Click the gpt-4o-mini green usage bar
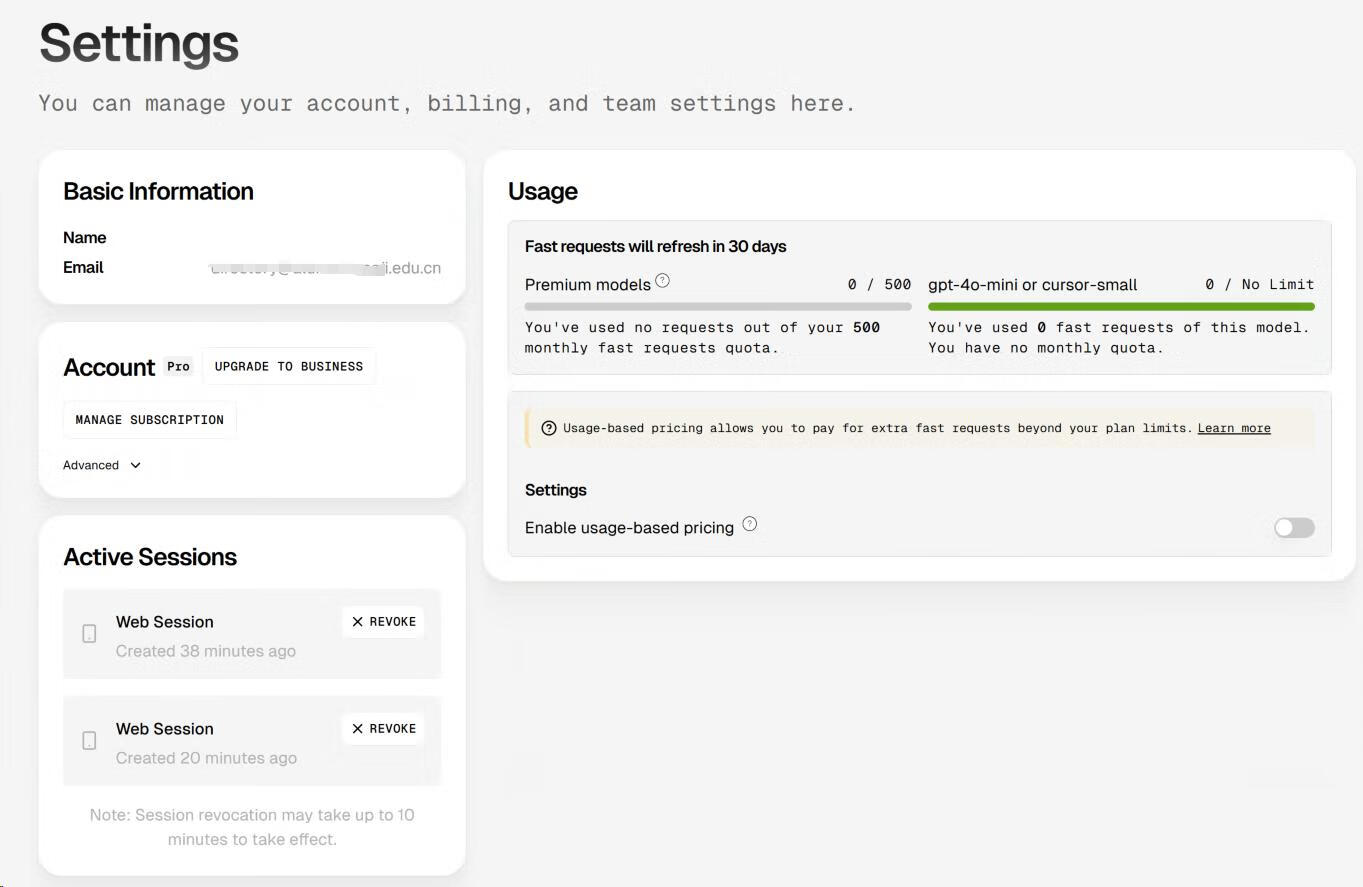Image resolution: width=1363 pixels, height=887 pixels. coord(1121,307)
